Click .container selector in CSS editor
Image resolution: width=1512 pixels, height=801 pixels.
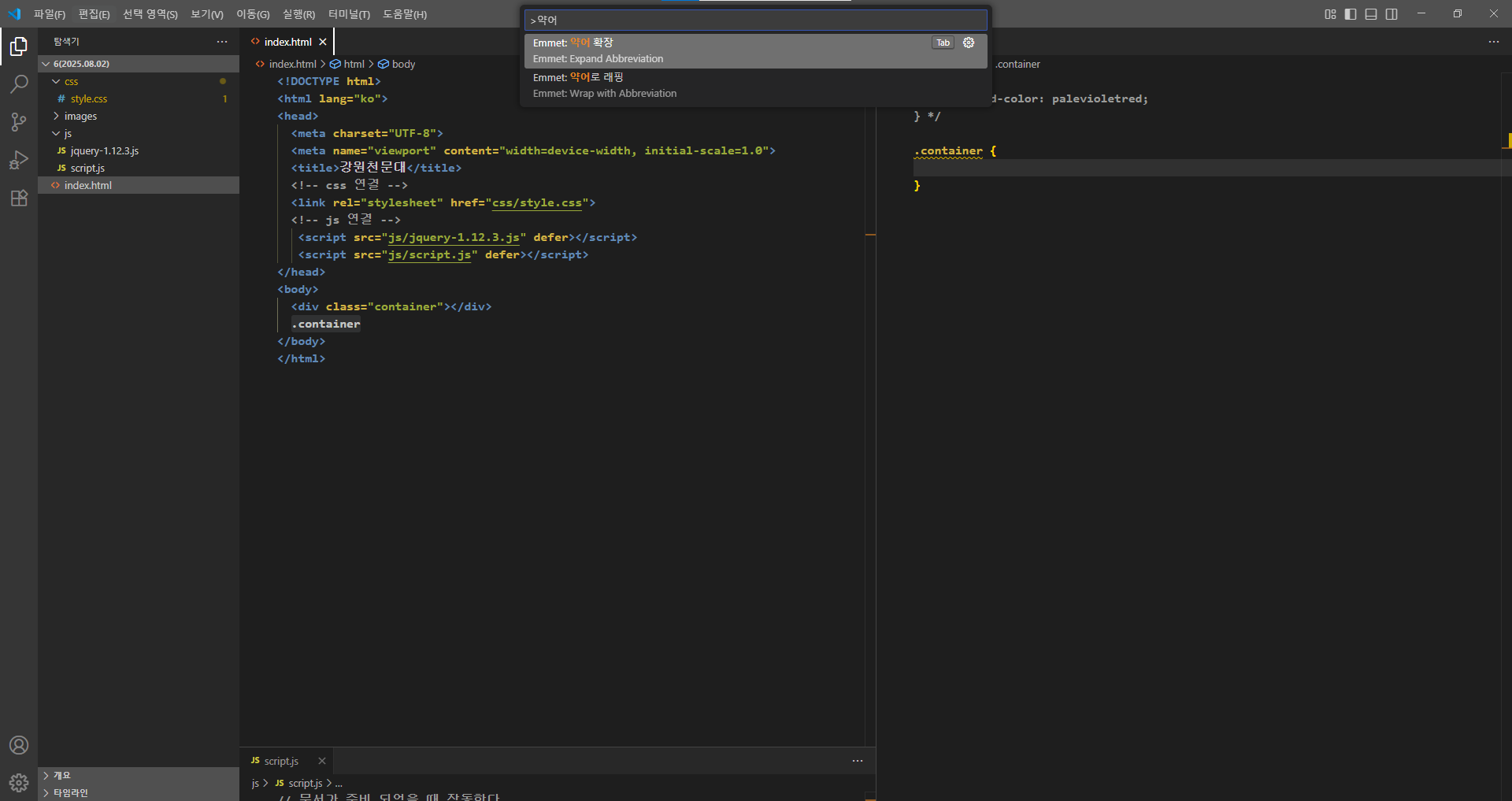click(948, 150)
